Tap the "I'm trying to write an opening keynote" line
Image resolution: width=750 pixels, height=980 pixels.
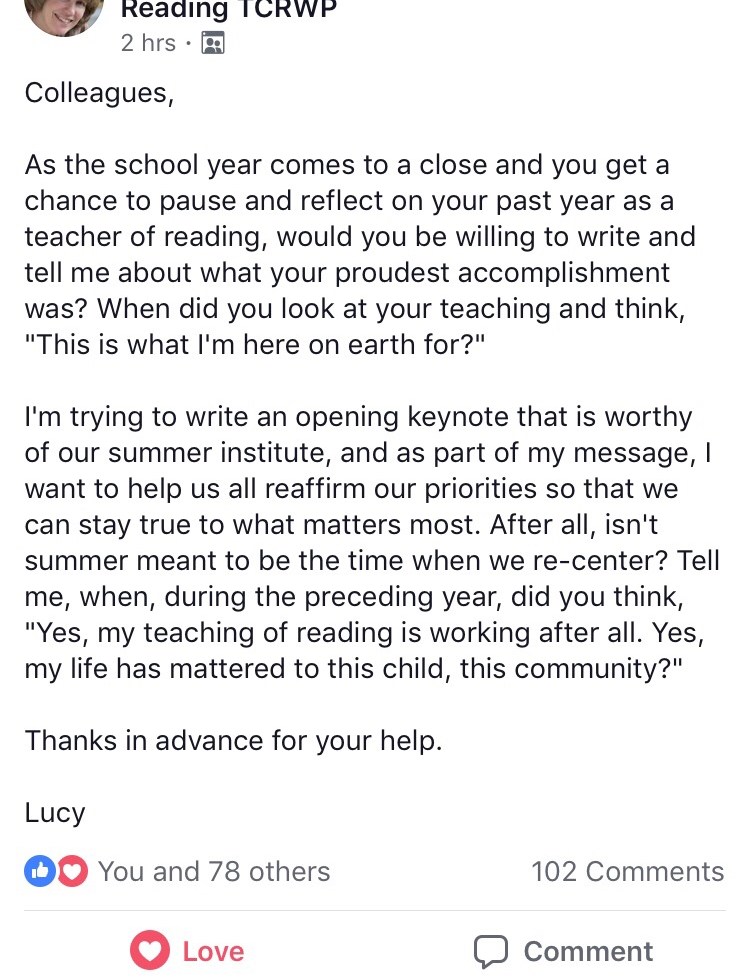(358, 417)
